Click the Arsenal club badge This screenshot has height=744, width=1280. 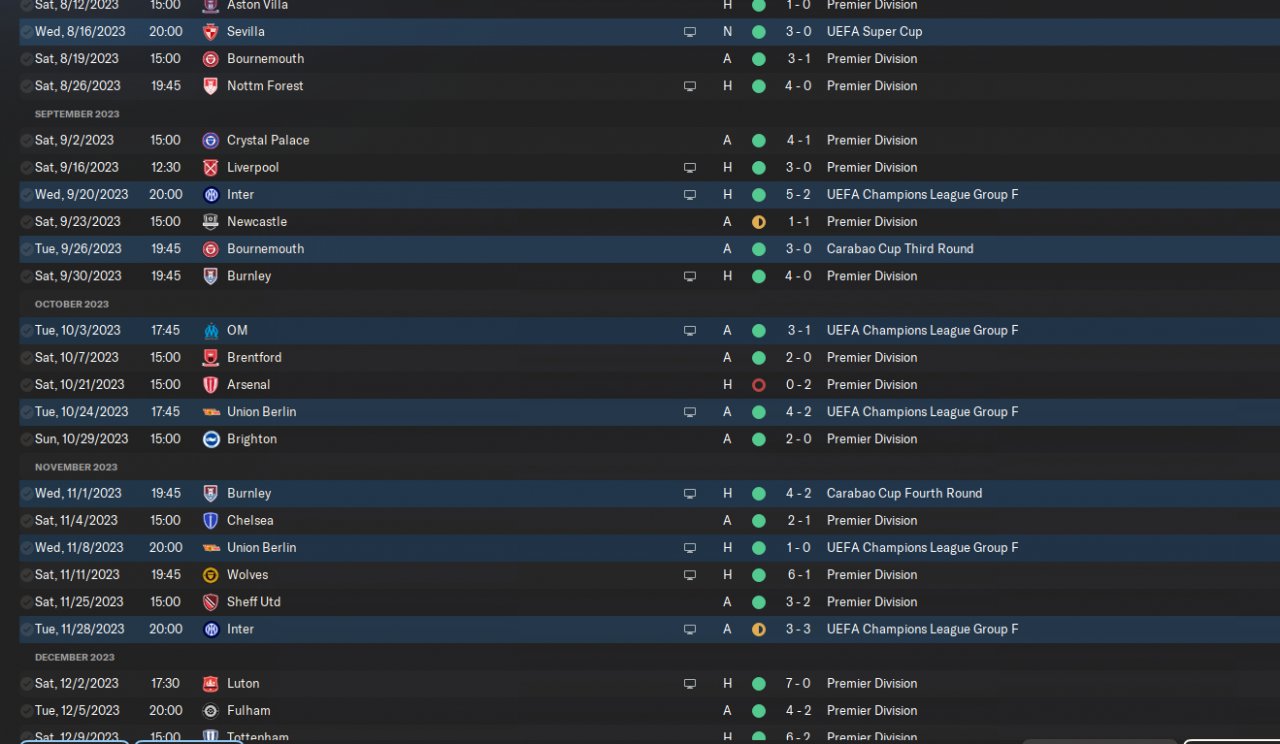(210, 385)
